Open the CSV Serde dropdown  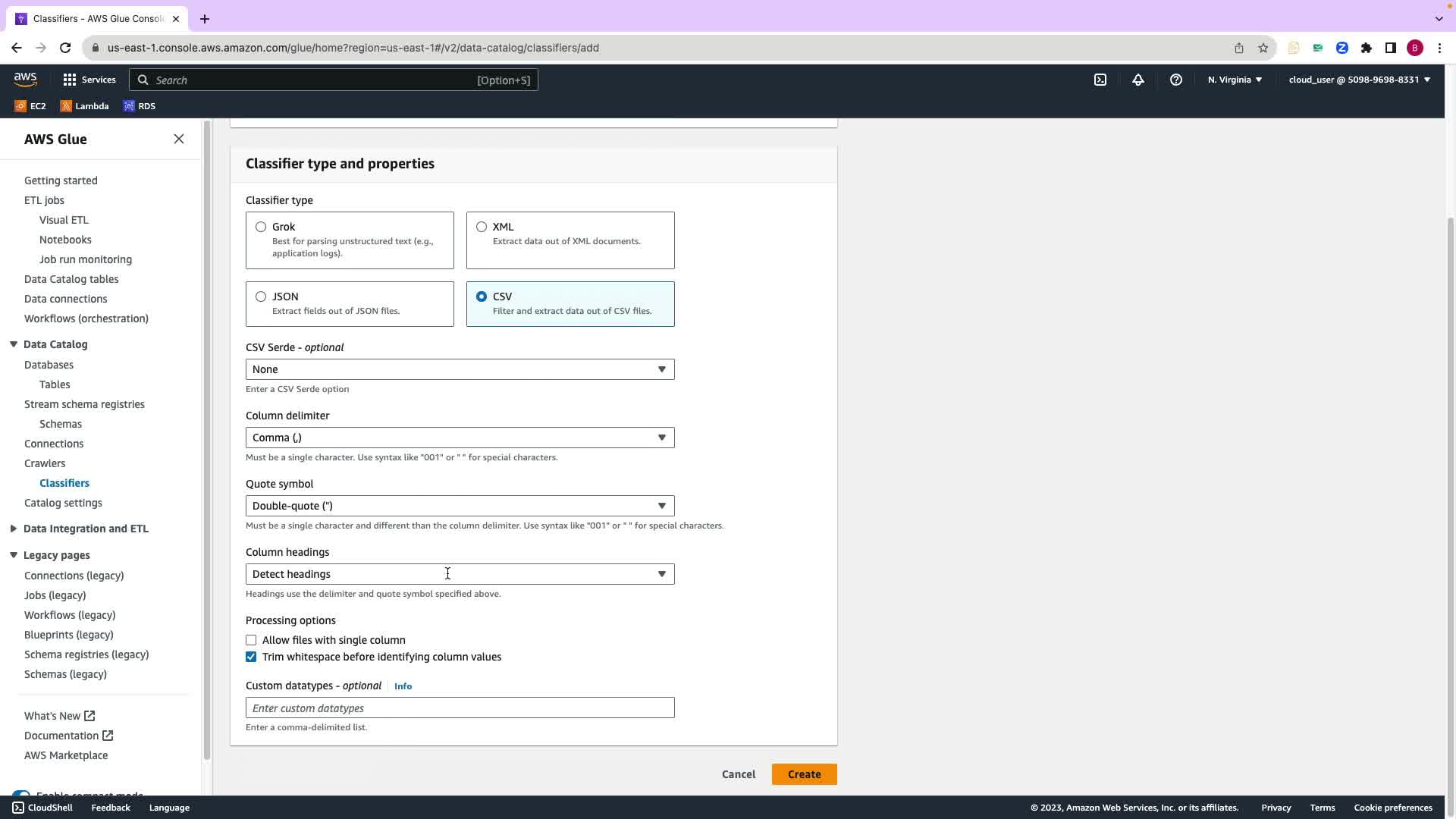click(x=460, y=369)
